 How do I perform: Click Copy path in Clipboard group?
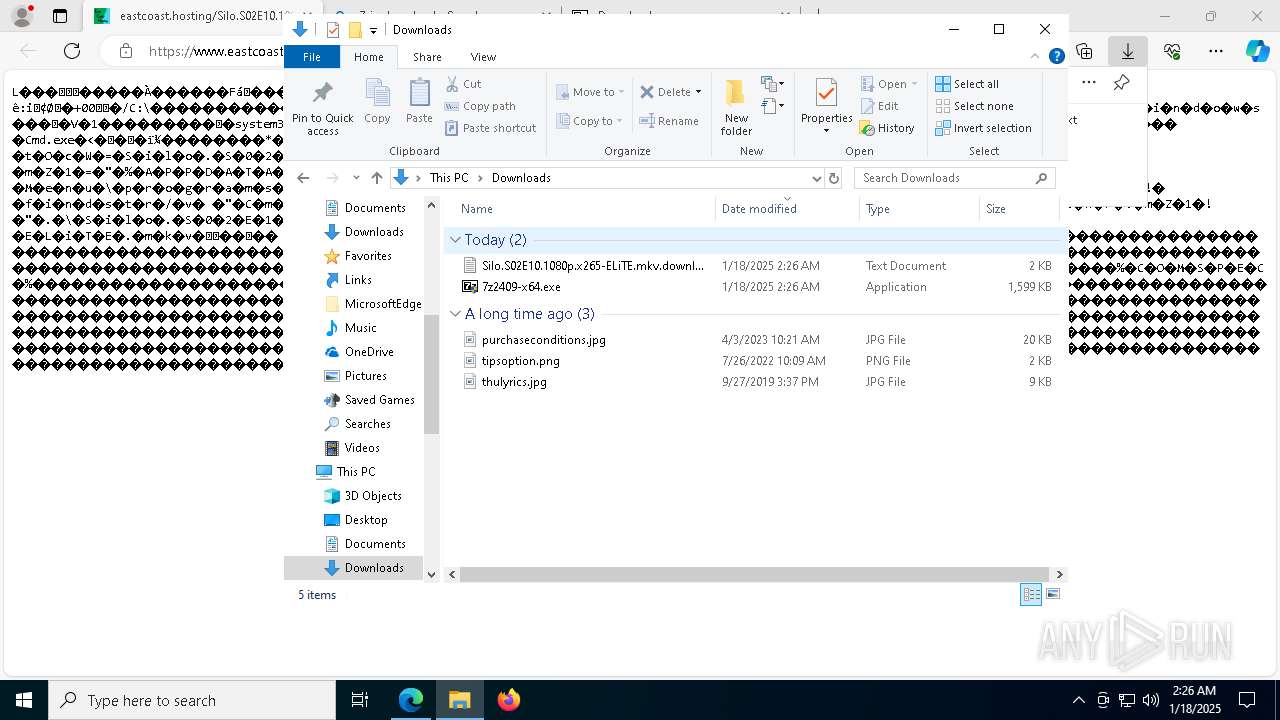[480, 106]
